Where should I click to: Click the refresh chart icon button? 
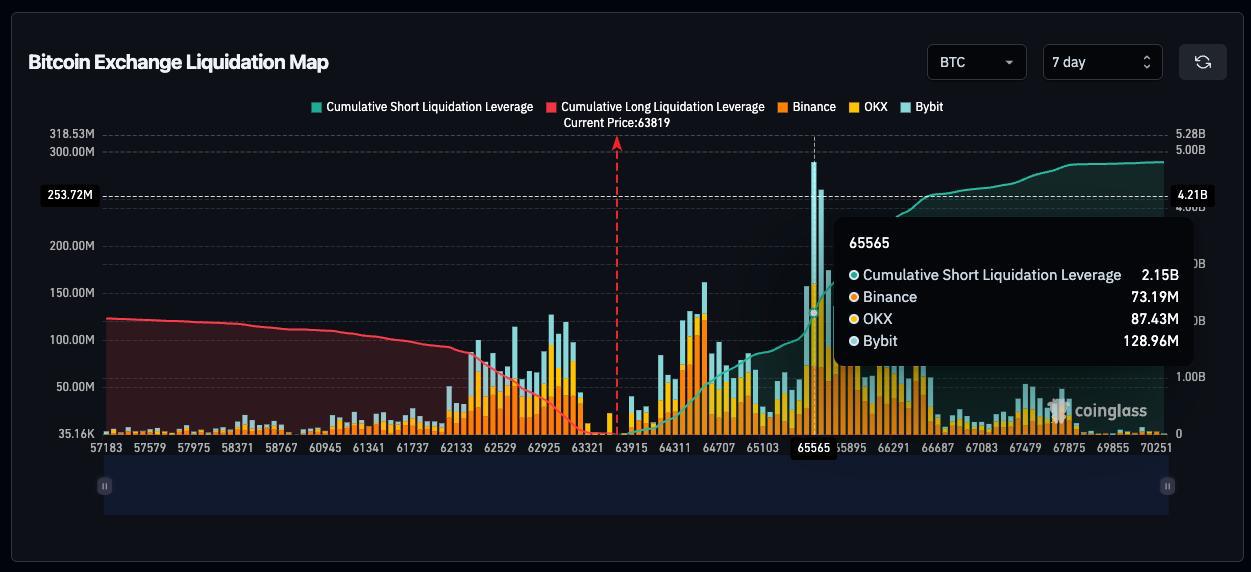coord(1203,62)
